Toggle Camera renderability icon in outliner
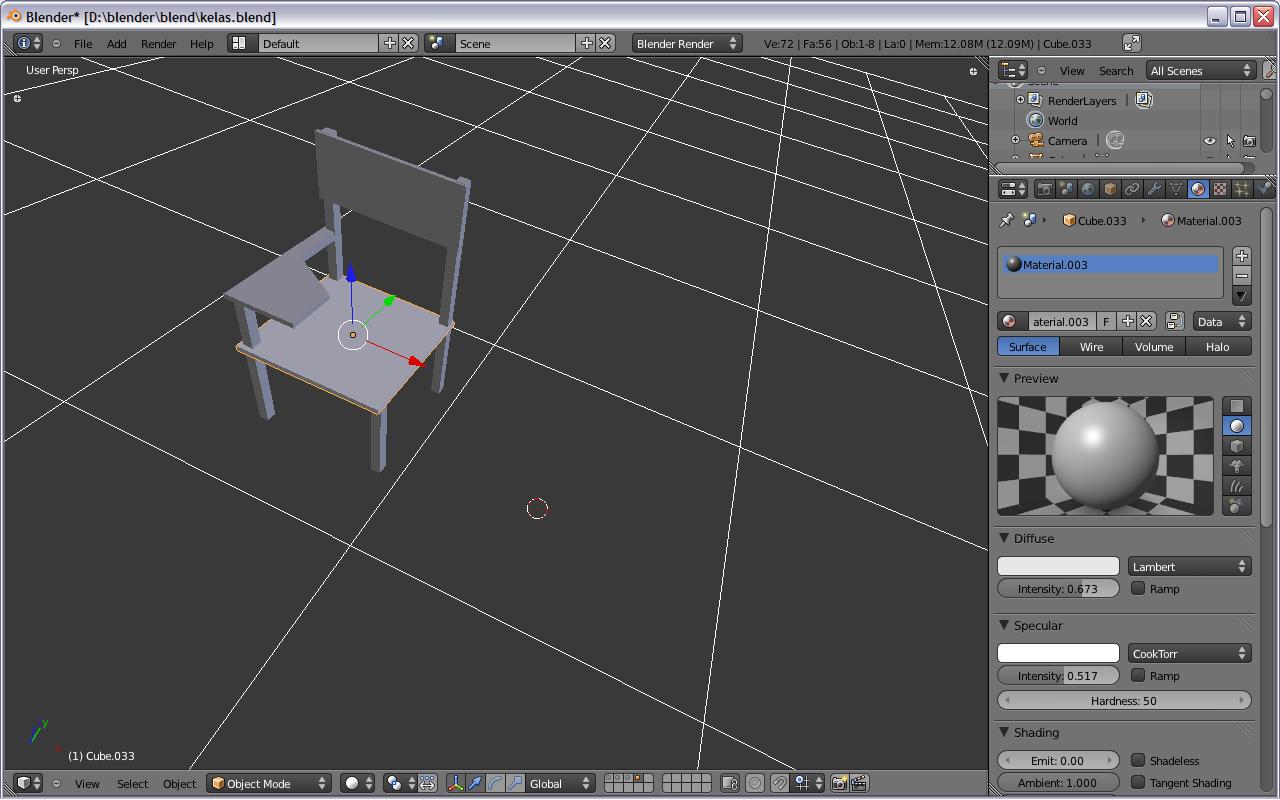Image resolution: width=1280 pixels, height=800 pixels. [1249, 141]
